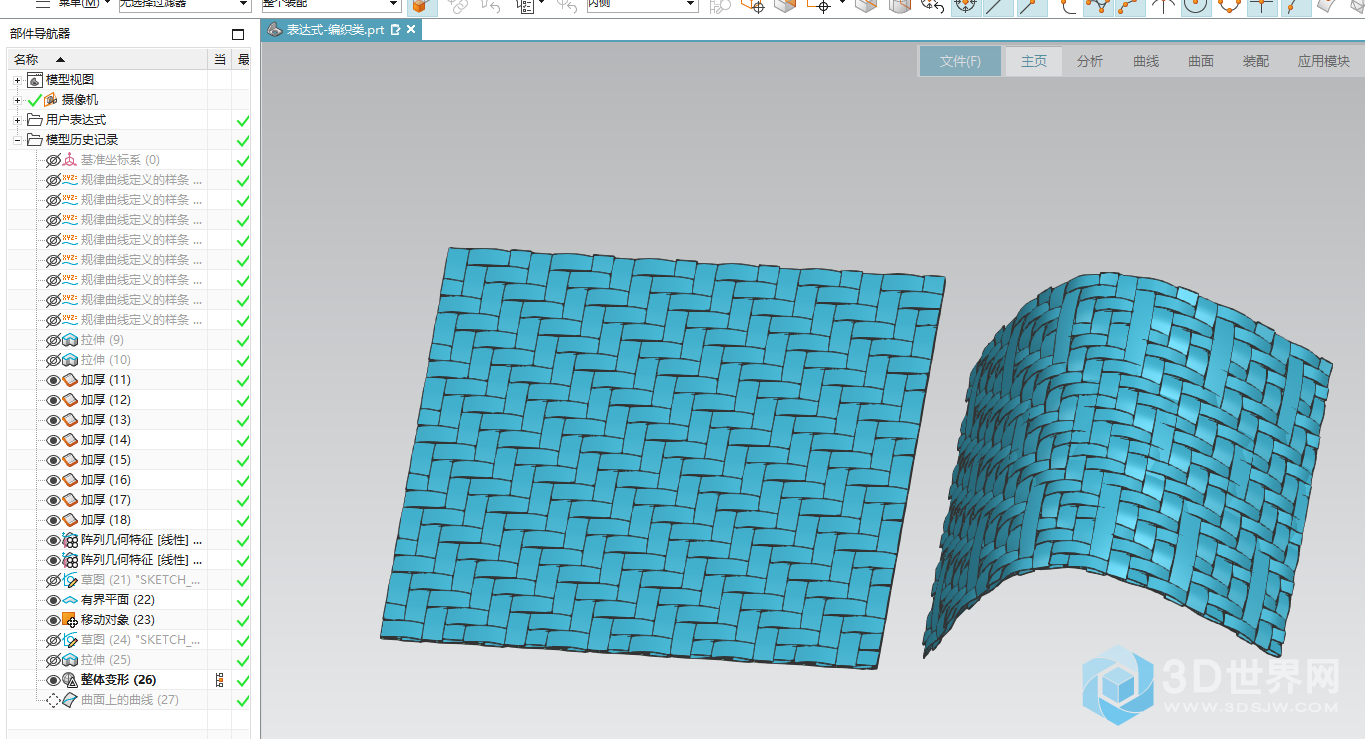Viewport: 1365px width, 739px height.
Task: Click the 部件导航器 panel title
Action: tap(40, 34)
